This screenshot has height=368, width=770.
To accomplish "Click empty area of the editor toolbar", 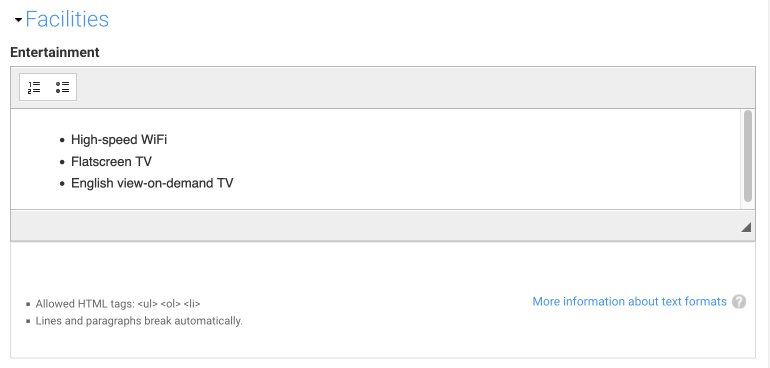I will (x=412, y=87).
